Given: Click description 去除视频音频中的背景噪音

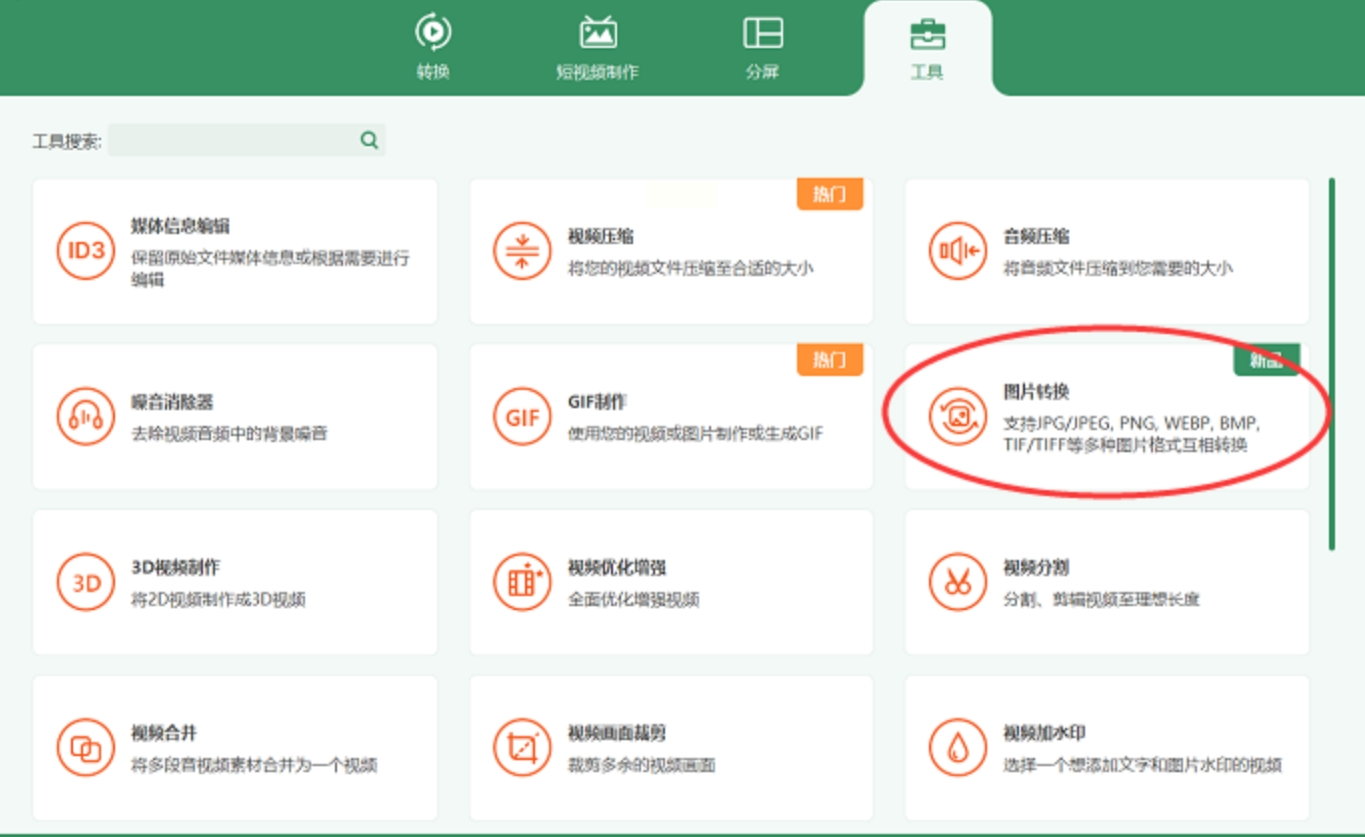Looking at the screenshot, I should click(x=229, y=434).
